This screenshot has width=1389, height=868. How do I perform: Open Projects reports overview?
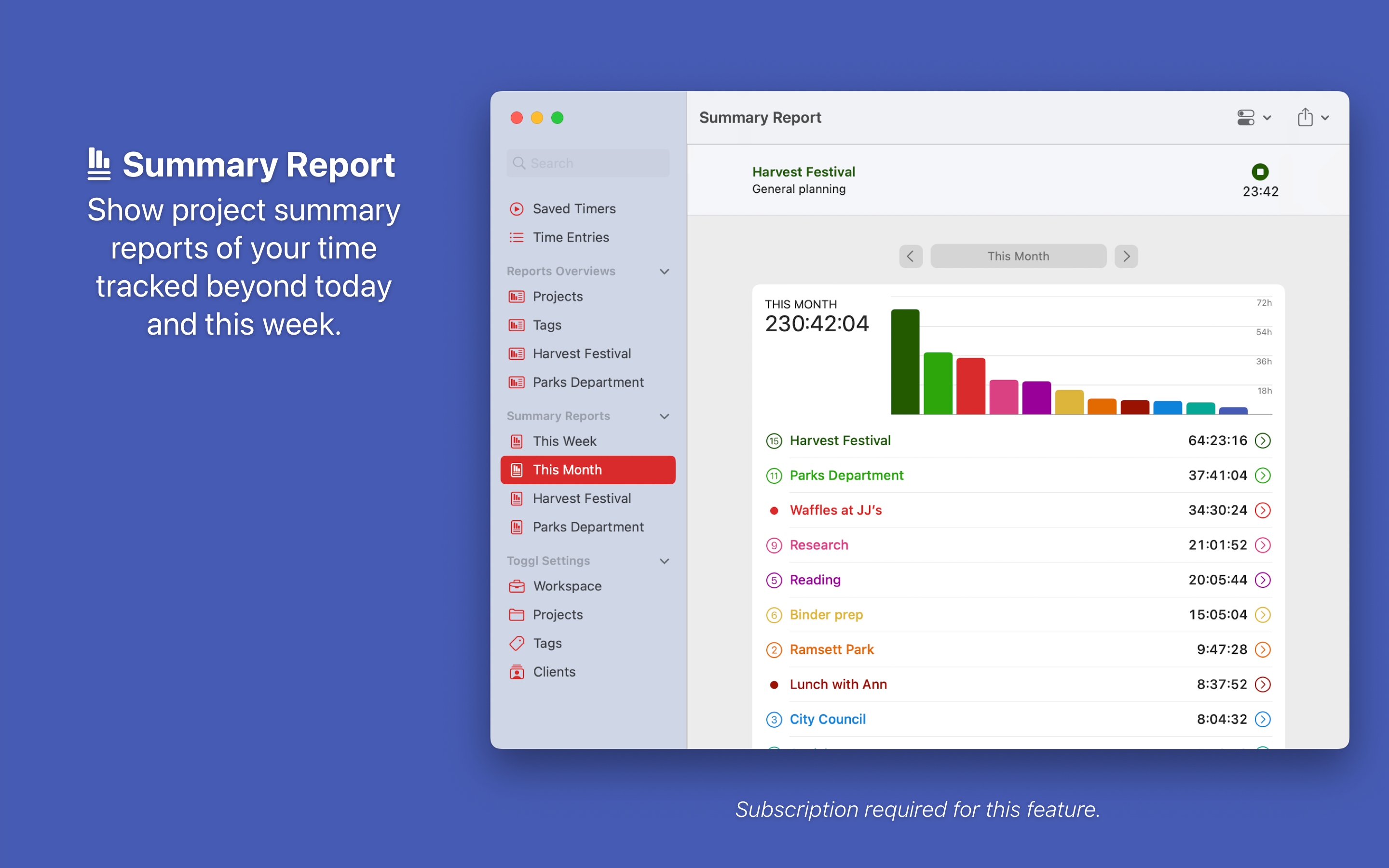[x=588, y=297]
